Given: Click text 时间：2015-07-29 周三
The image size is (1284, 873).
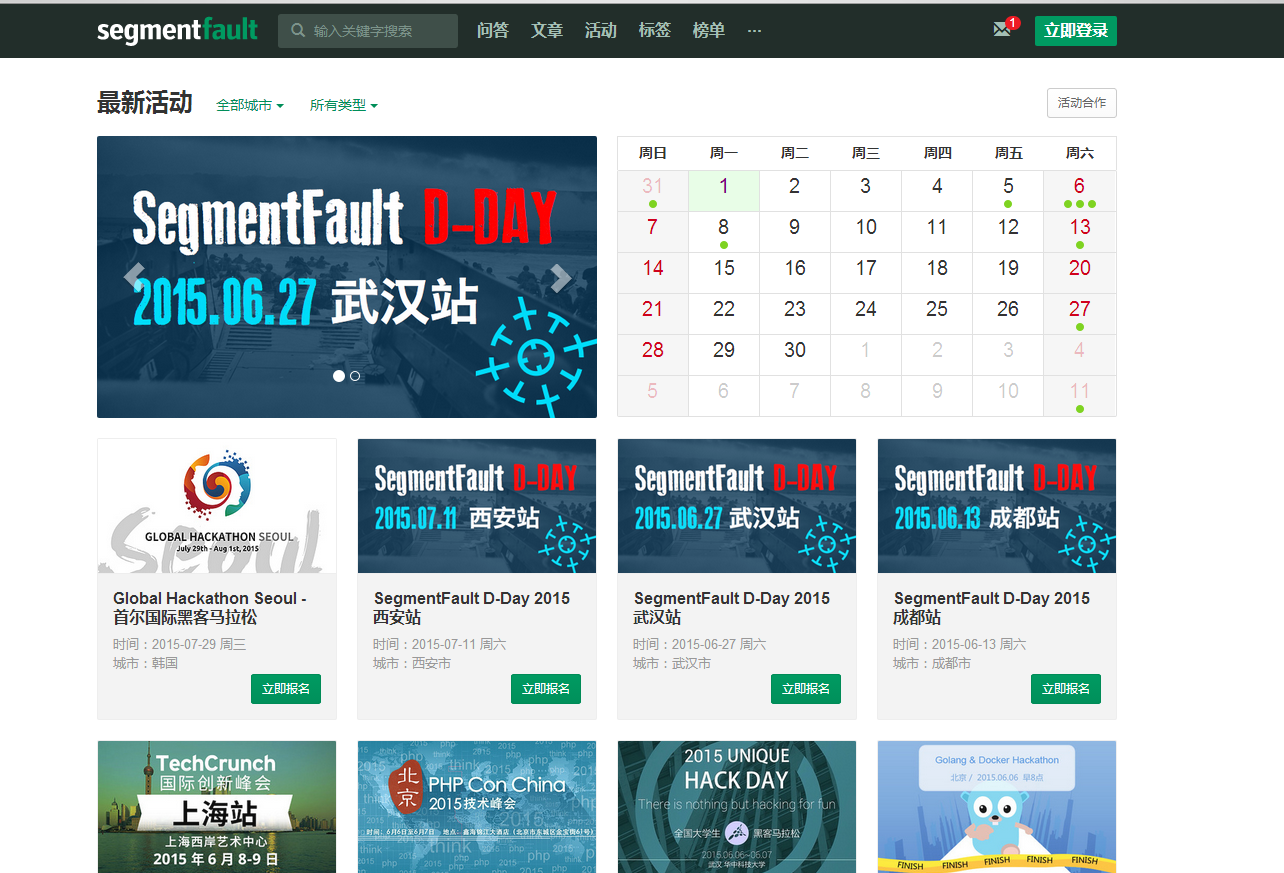Looking at the screenshot, I should [x=179, y=644].
